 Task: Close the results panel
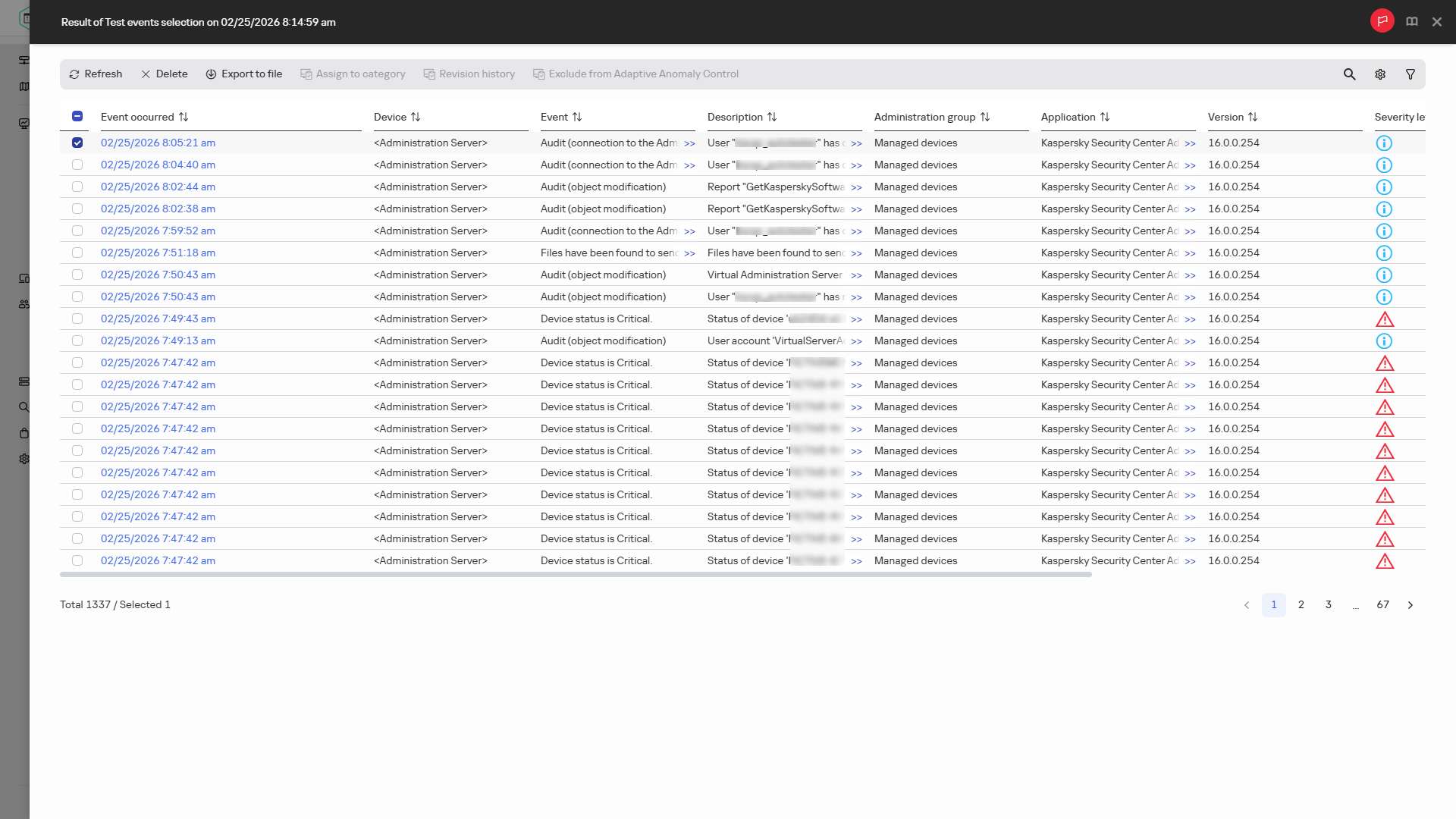(1437, 22)
